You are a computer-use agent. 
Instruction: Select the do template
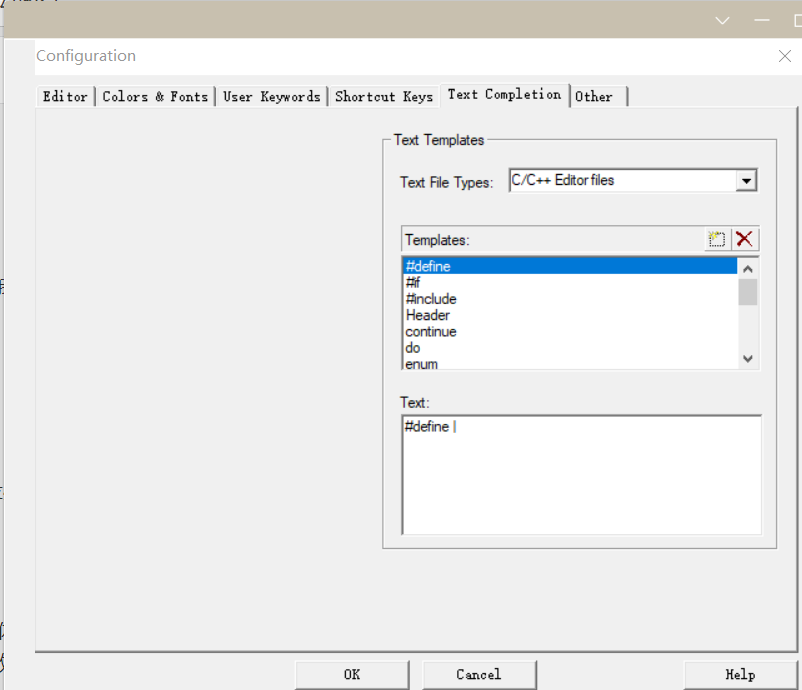(570, 348)
